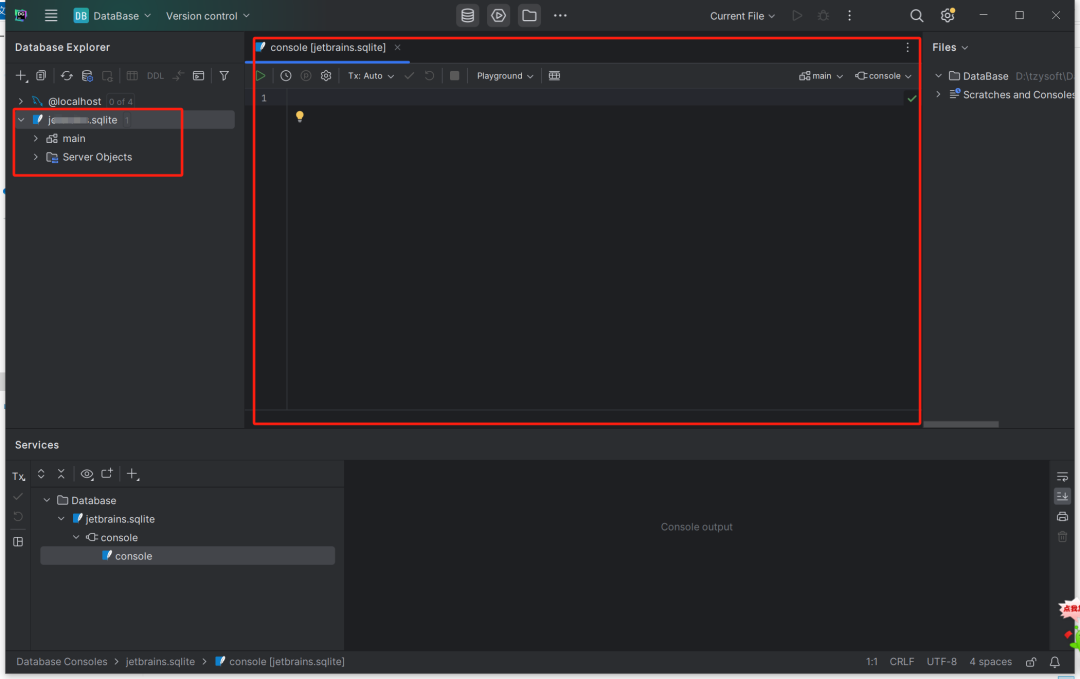Toggle in-editor results table icon

point(554,76)
